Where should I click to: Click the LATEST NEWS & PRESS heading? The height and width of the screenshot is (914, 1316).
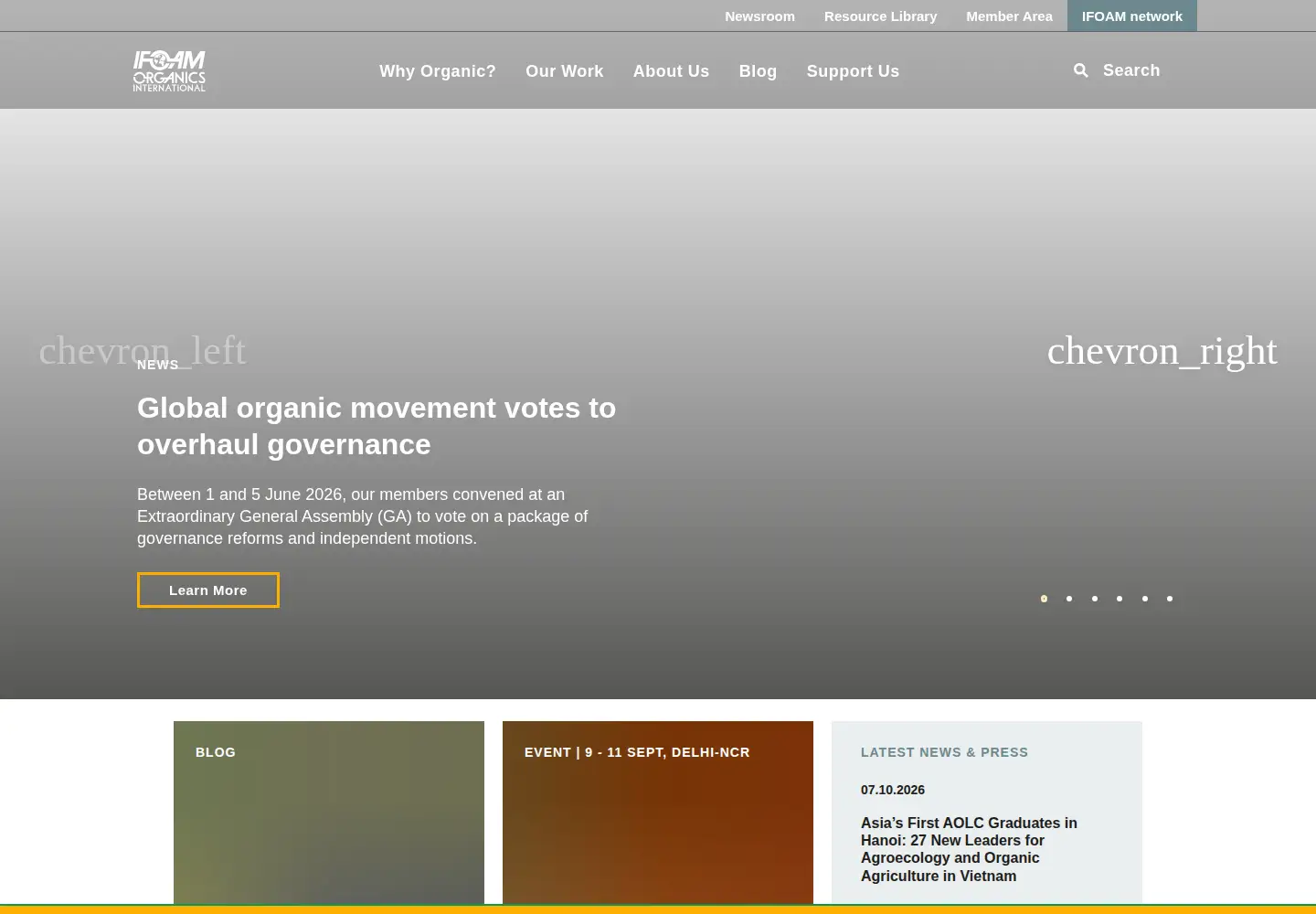[x=944, y=752]
